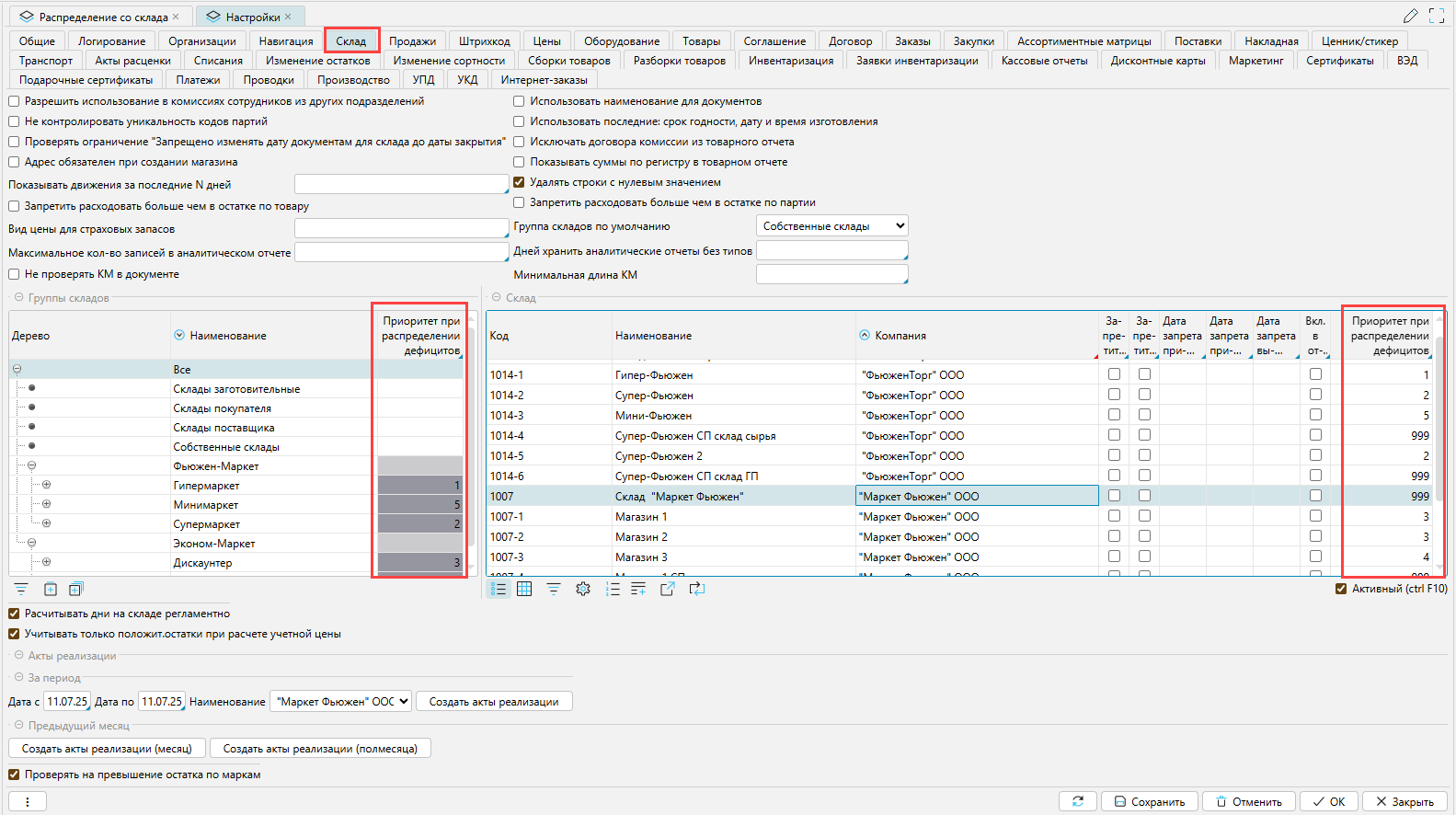The image size is (1456, 815).
Task: Uncheck "Удалять строки с нулевым значением"
Action: 519,182
